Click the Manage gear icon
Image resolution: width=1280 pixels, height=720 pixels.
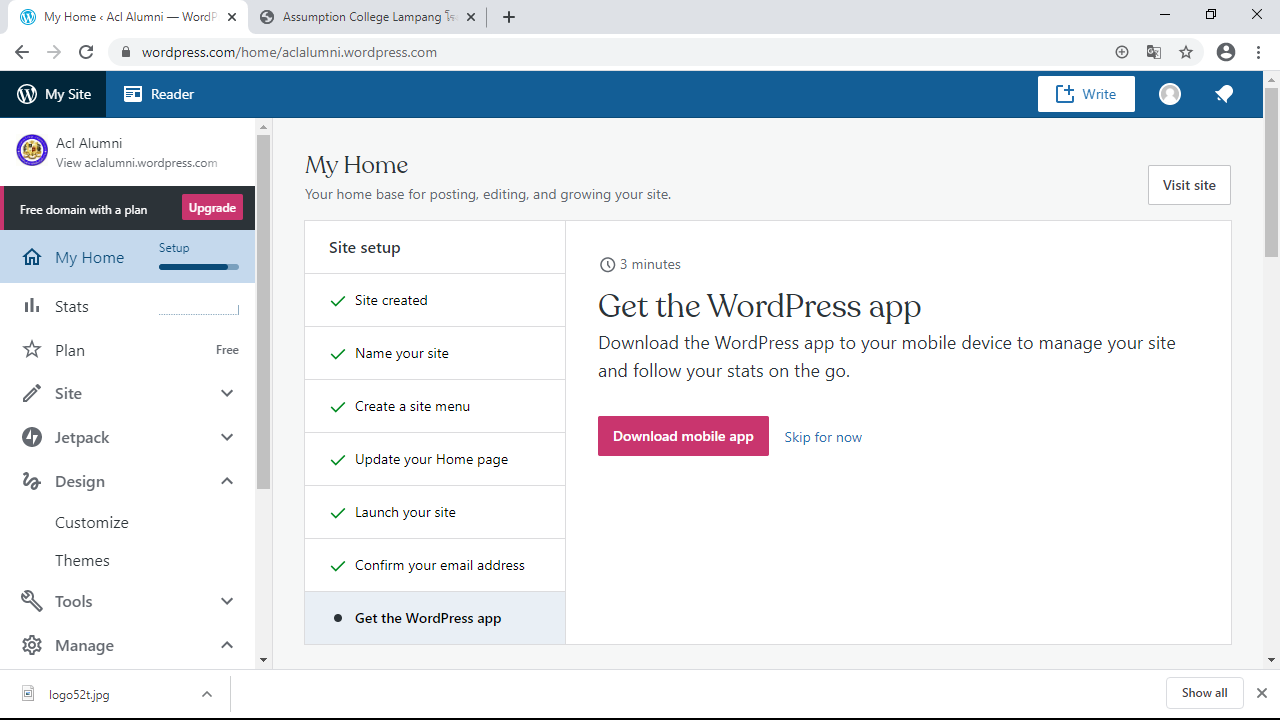pos(32,645)
